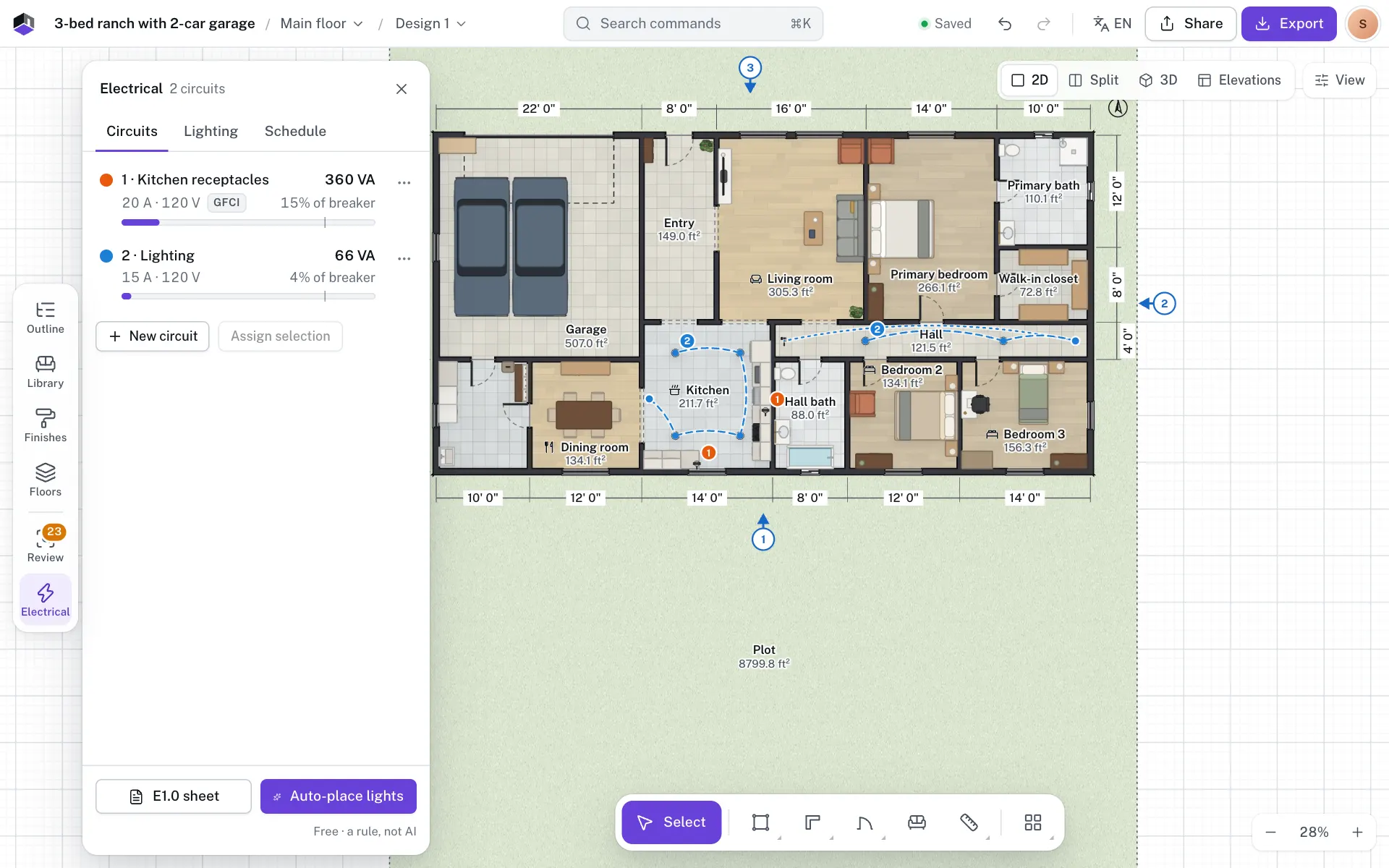This screenshot has width=1389, height=868.
Task: Zoom in with the plus button
Action: 1358,833
